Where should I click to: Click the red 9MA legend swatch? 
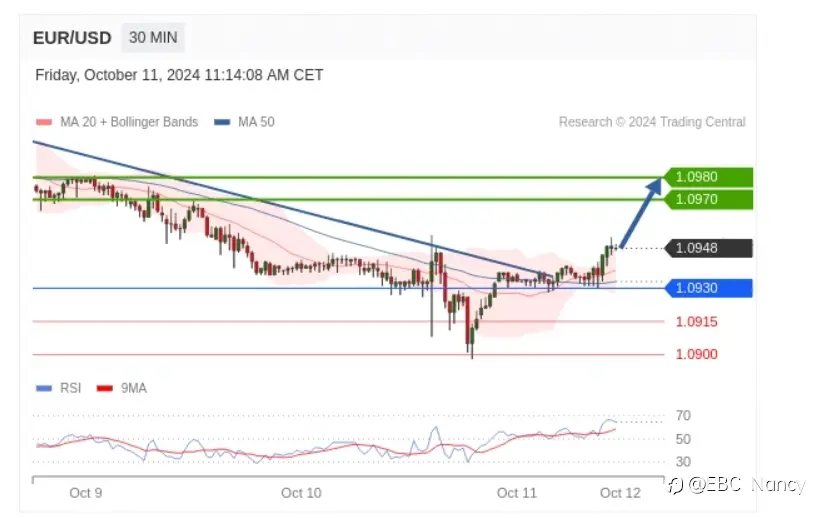click(x=105, y=388)
